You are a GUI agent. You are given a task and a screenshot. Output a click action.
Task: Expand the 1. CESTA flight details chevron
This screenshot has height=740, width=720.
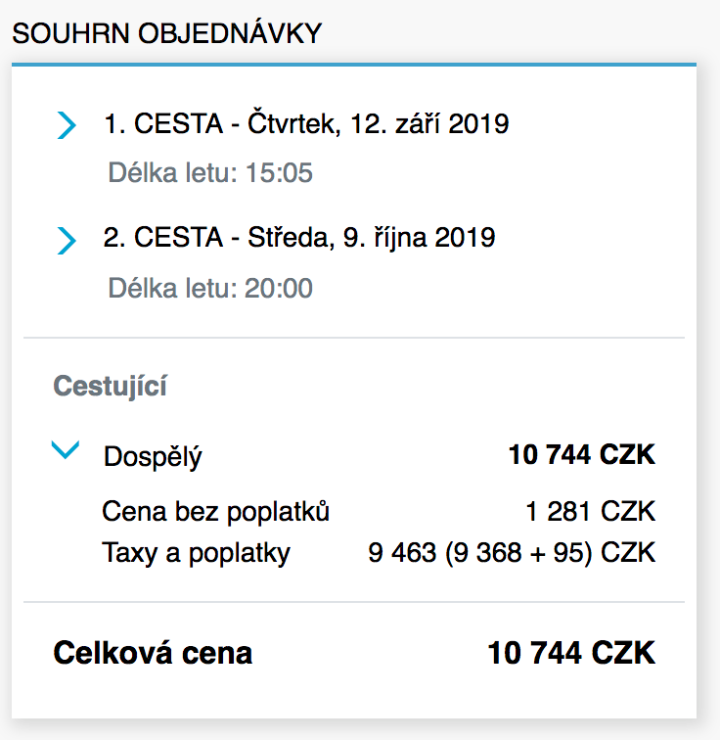pos(66,126)
